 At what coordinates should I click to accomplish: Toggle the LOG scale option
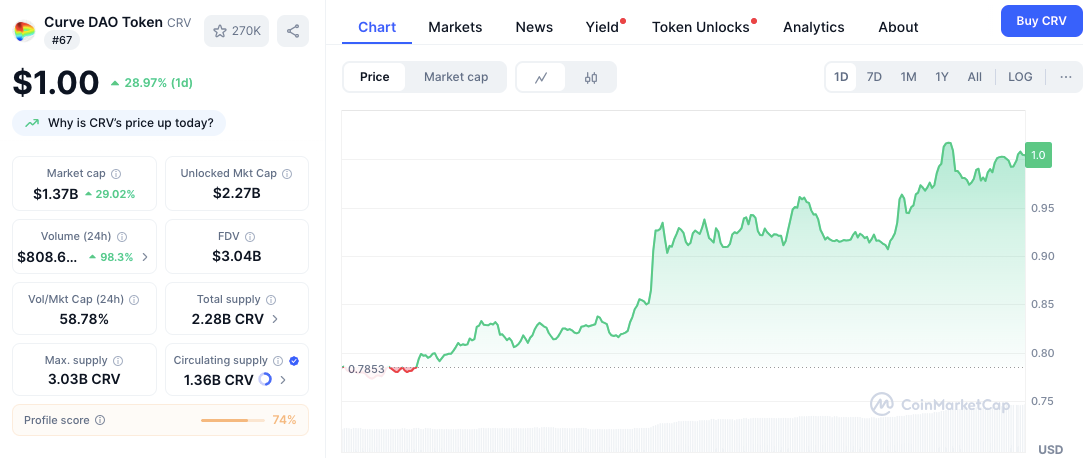(1020, 77)
